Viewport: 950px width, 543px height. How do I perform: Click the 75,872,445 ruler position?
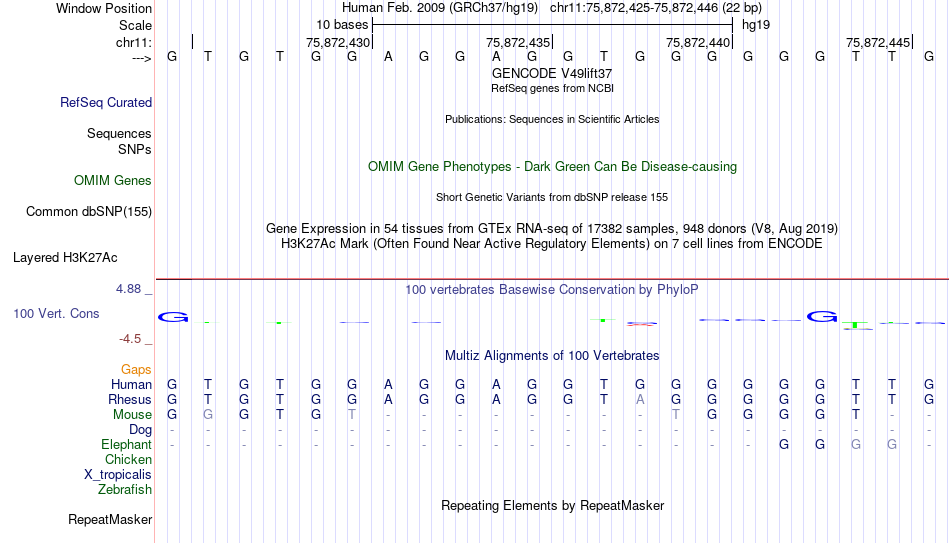pos(878,42)
